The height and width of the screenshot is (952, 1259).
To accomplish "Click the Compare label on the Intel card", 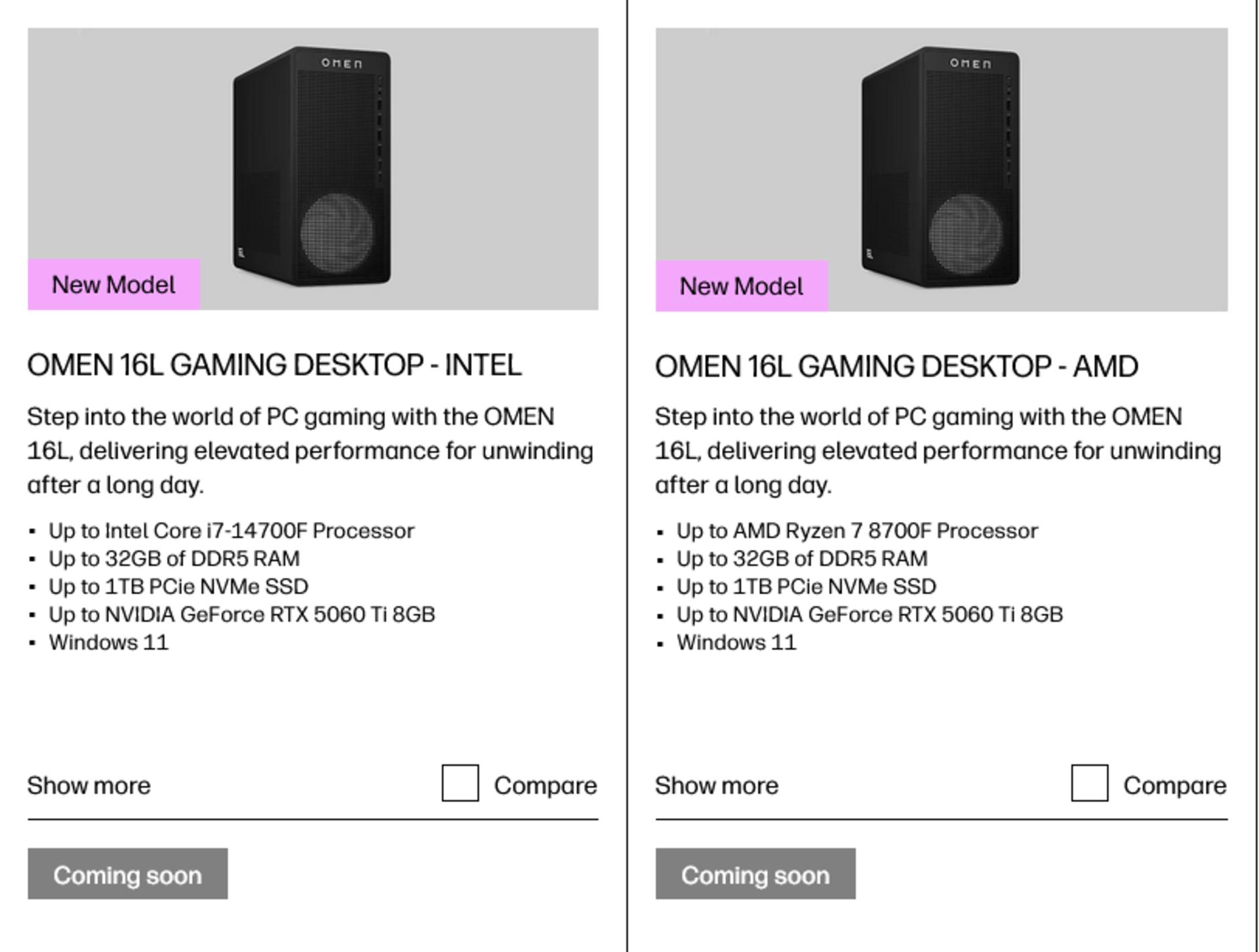I will tap(546, 785).
